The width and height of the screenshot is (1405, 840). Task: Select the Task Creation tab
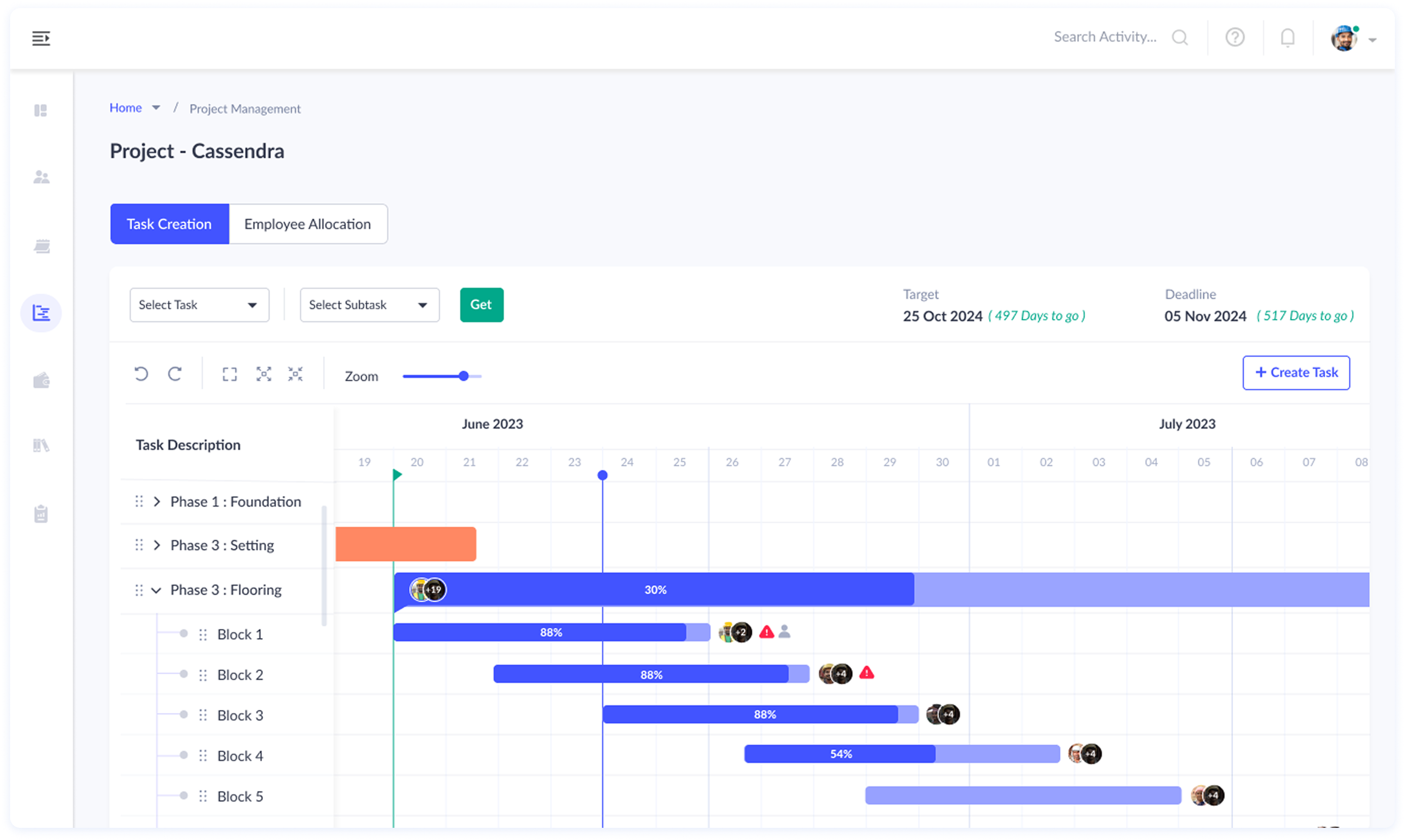pyautogui.click(x=169, y=224)
